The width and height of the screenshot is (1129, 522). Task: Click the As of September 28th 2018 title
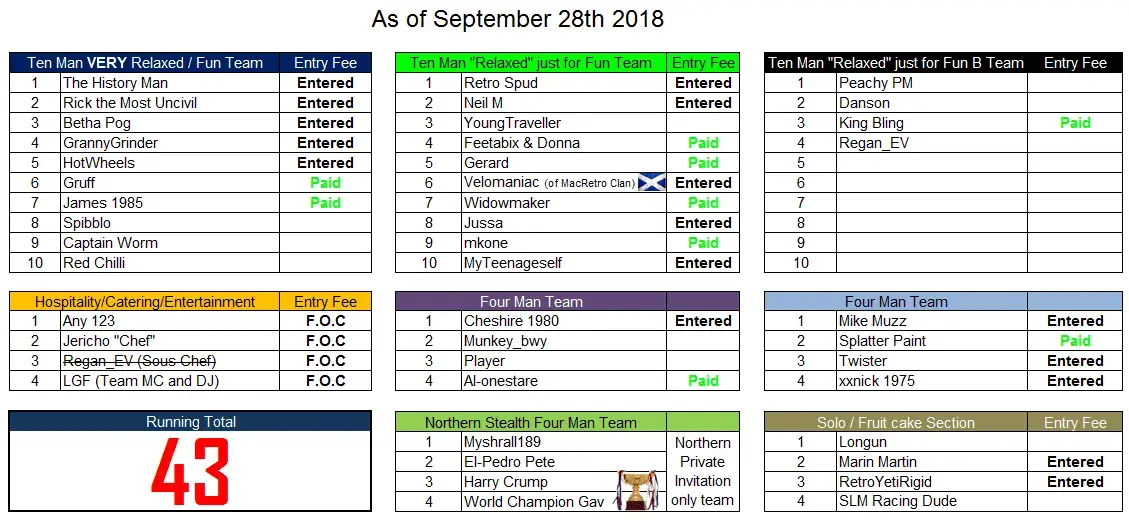pyautogui.click(x=518, y=19)
